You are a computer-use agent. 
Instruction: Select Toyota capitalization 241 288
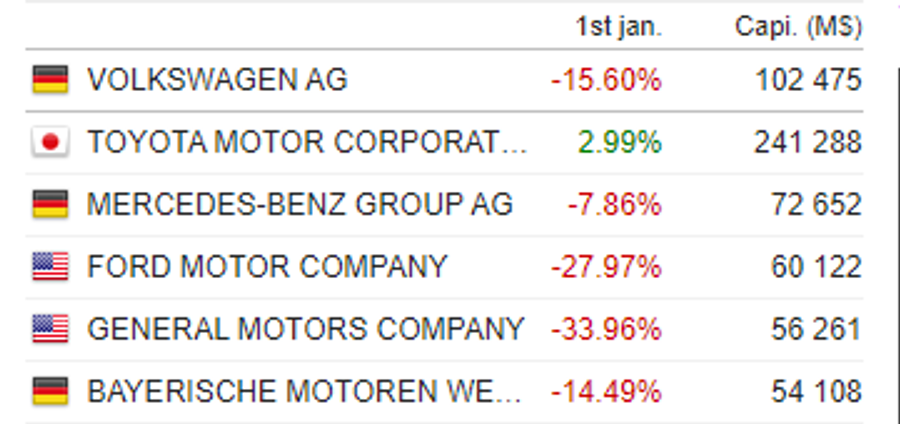point(808,142)
